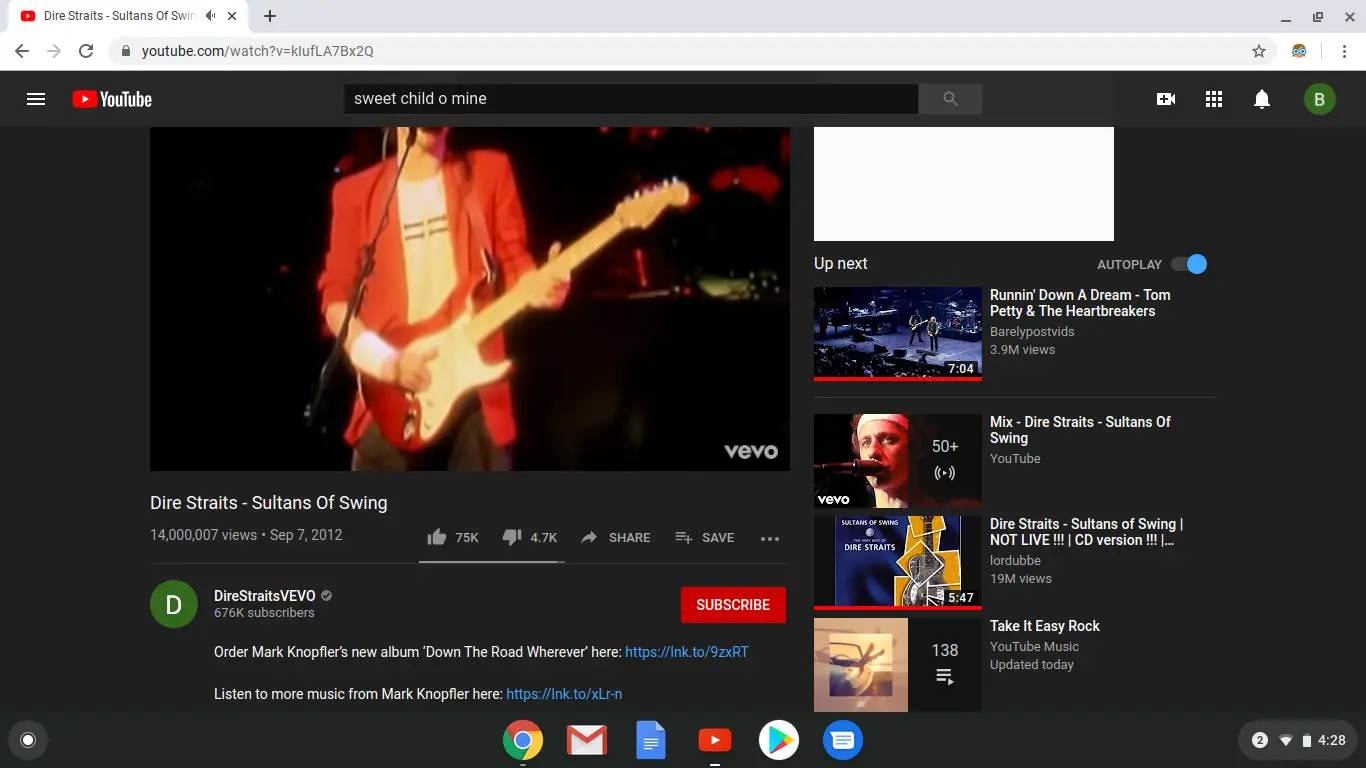Open notification count badge 2
1366x768 pixels.
pyautogui.click(x=1260, y=741)
